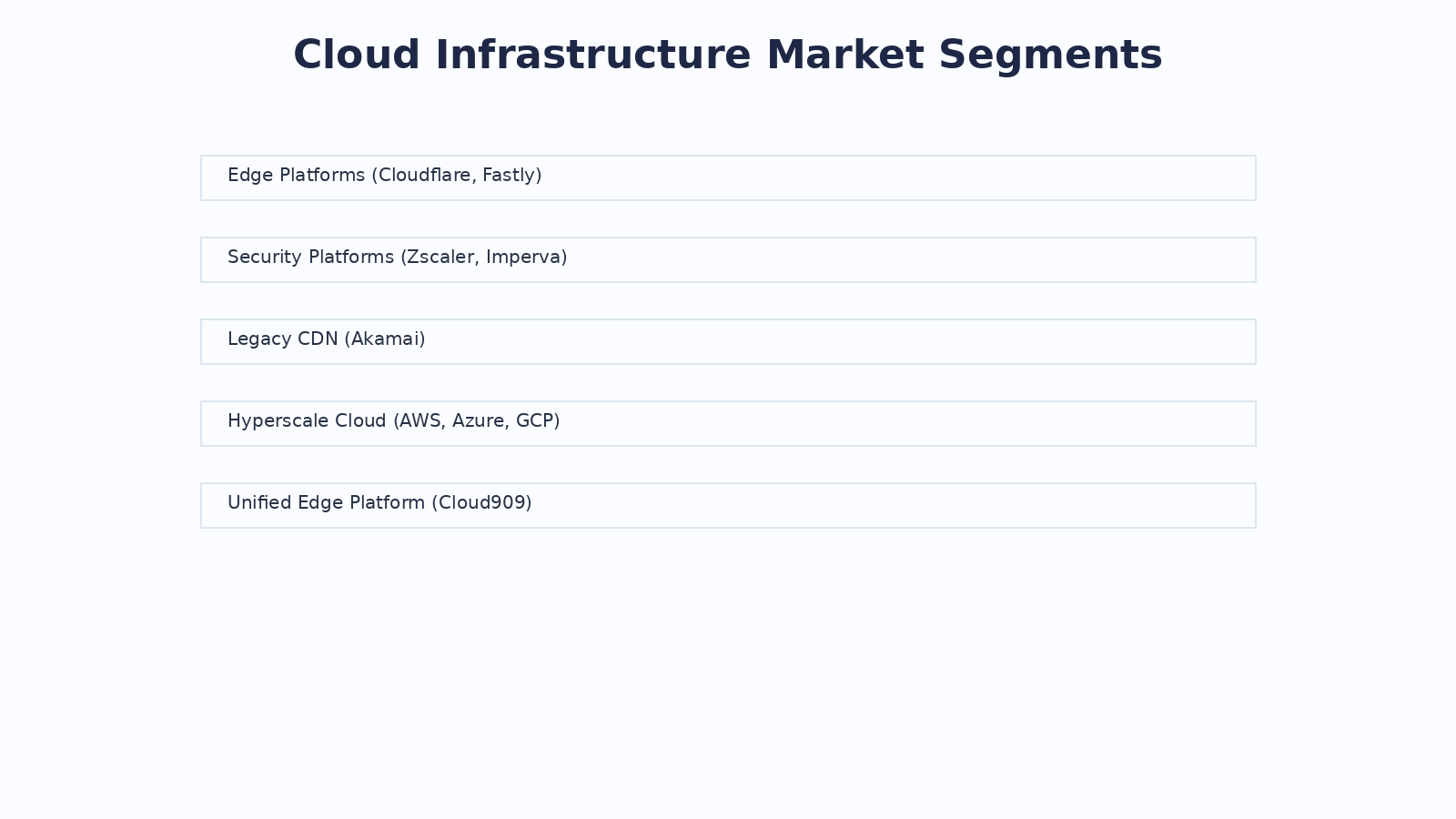1456x819 pixels.
Task: Click the words Unified Edge Platform
Action: point(326,503)
